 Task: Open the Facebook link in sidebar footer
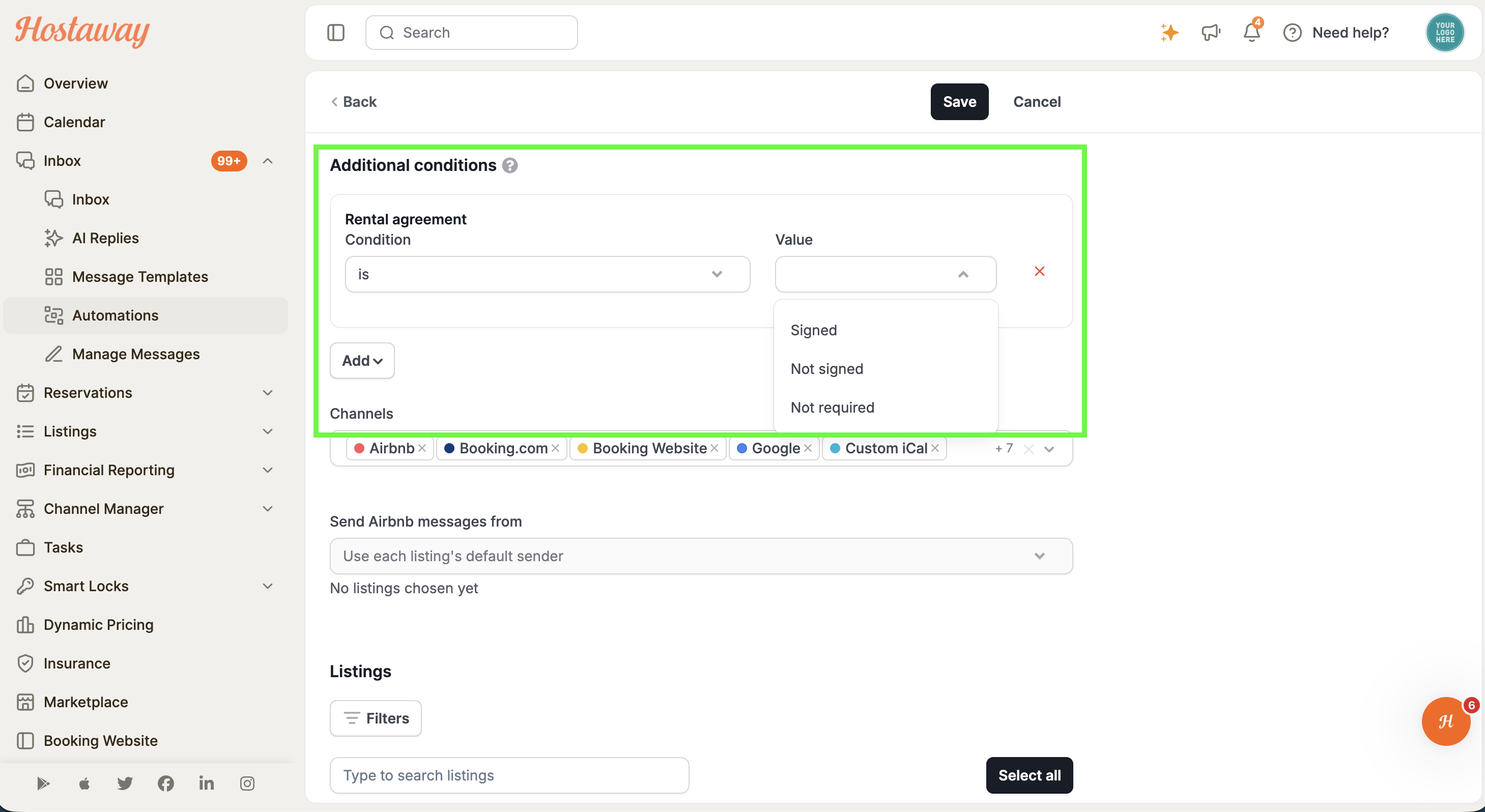click(x=166, y=783)
